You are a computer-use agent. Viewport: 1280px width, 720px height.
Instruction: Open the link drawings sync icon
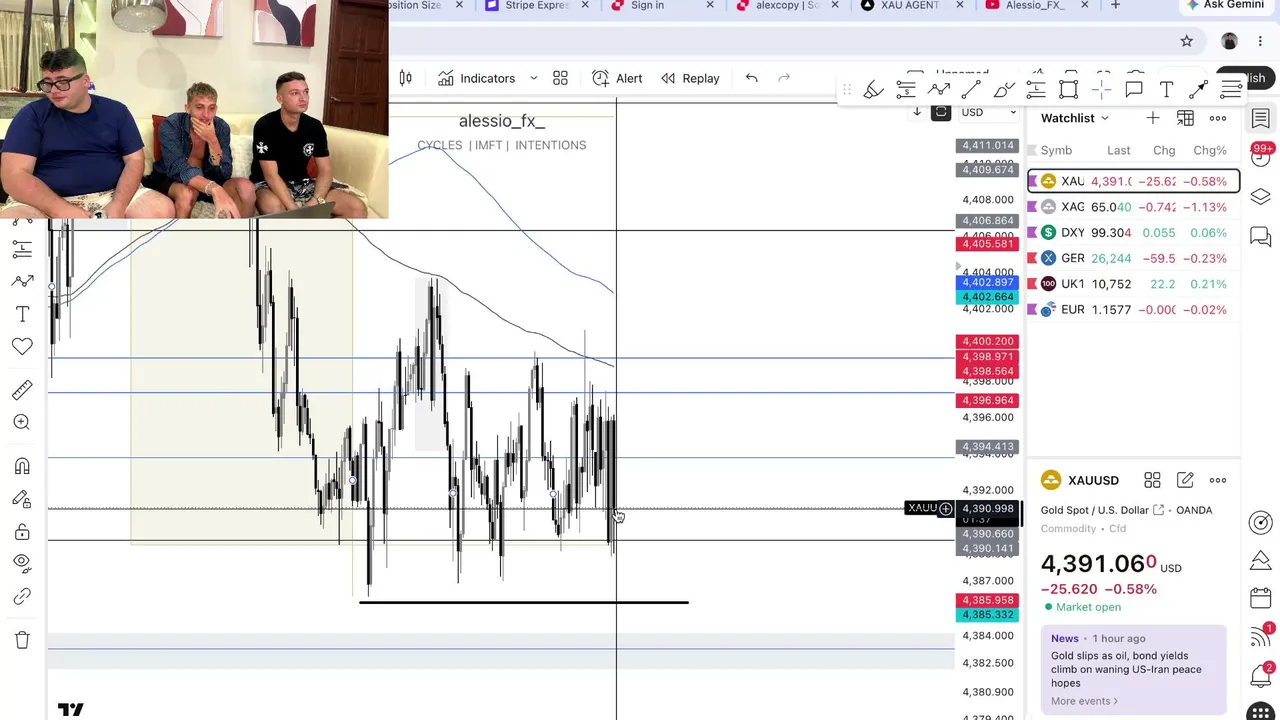[x=22, y=596]
